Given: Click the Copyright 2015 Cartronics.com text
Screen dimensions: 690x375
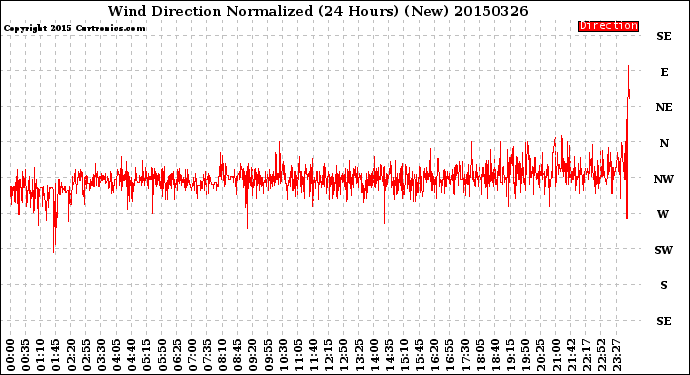Looking at the screenshot, I should point(74,28).
